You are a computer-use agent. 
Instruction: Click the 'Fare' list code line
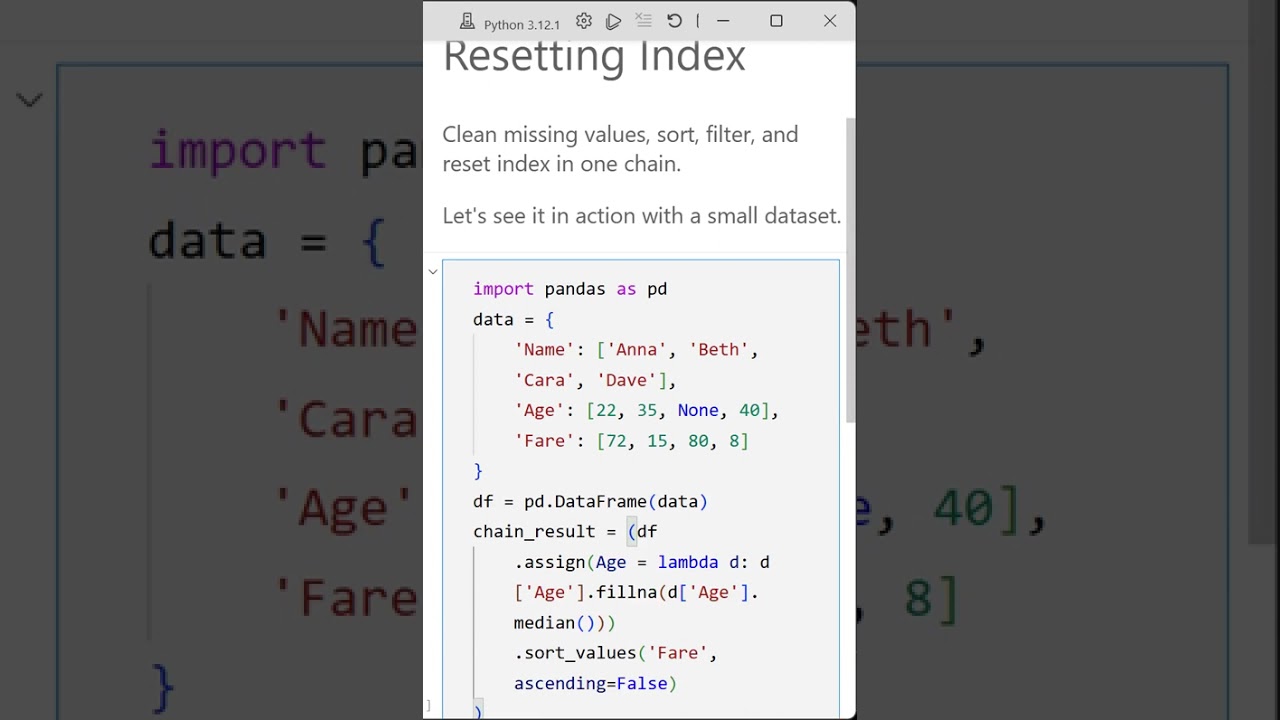click(631, 441)
